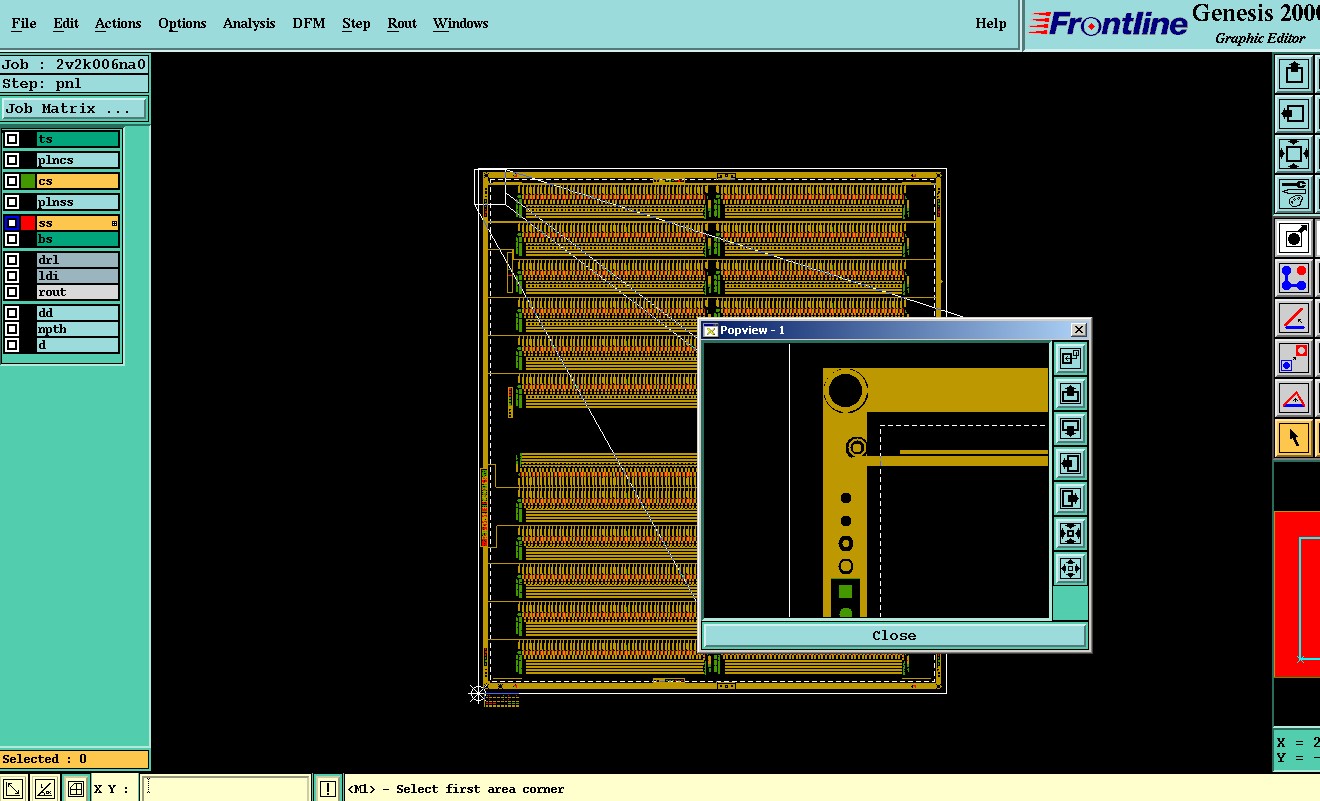Click the green color swatch of cs layer

tap(28, 181)
